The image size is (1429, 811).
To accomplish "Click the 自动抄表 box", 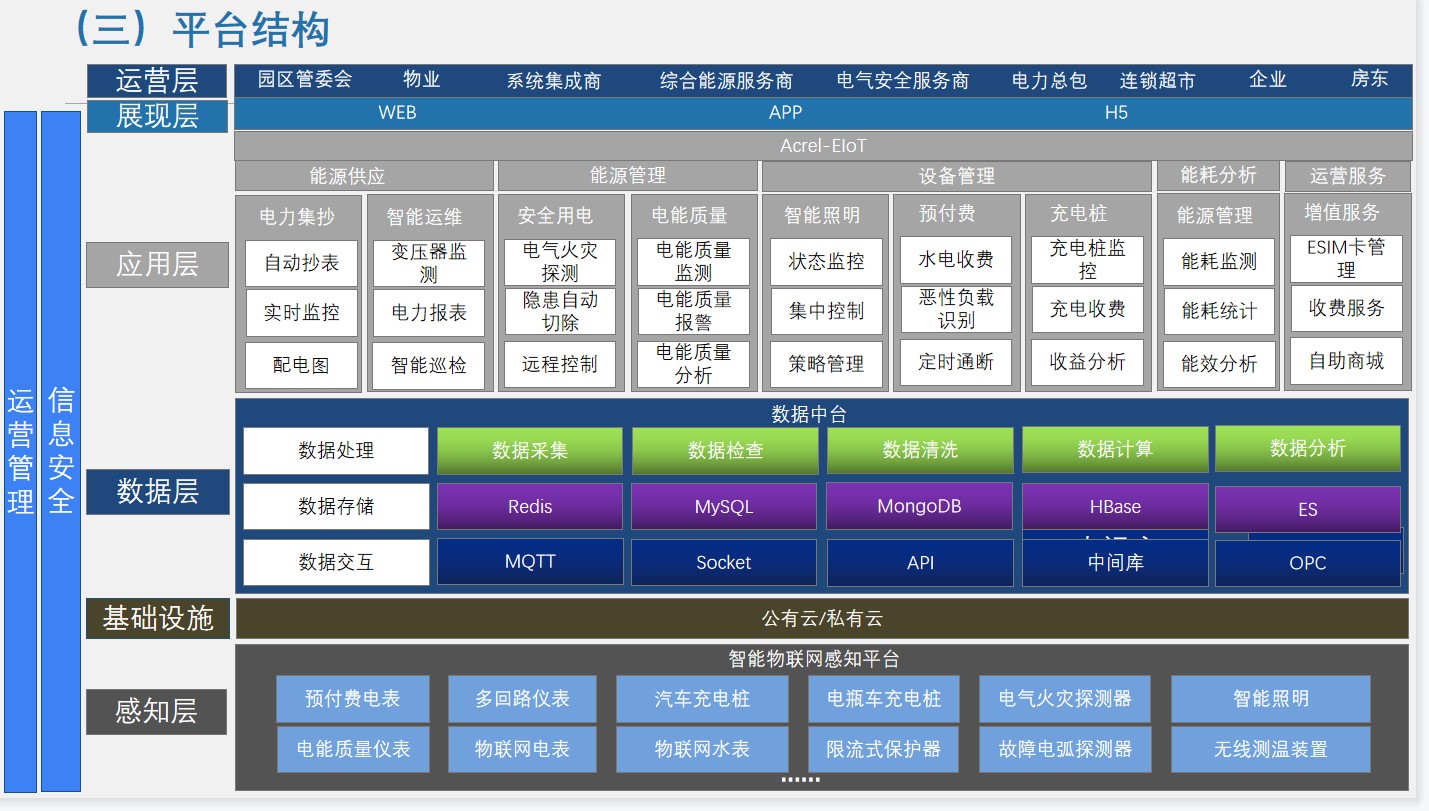I will pyautogui.click(x=301, y=263).
